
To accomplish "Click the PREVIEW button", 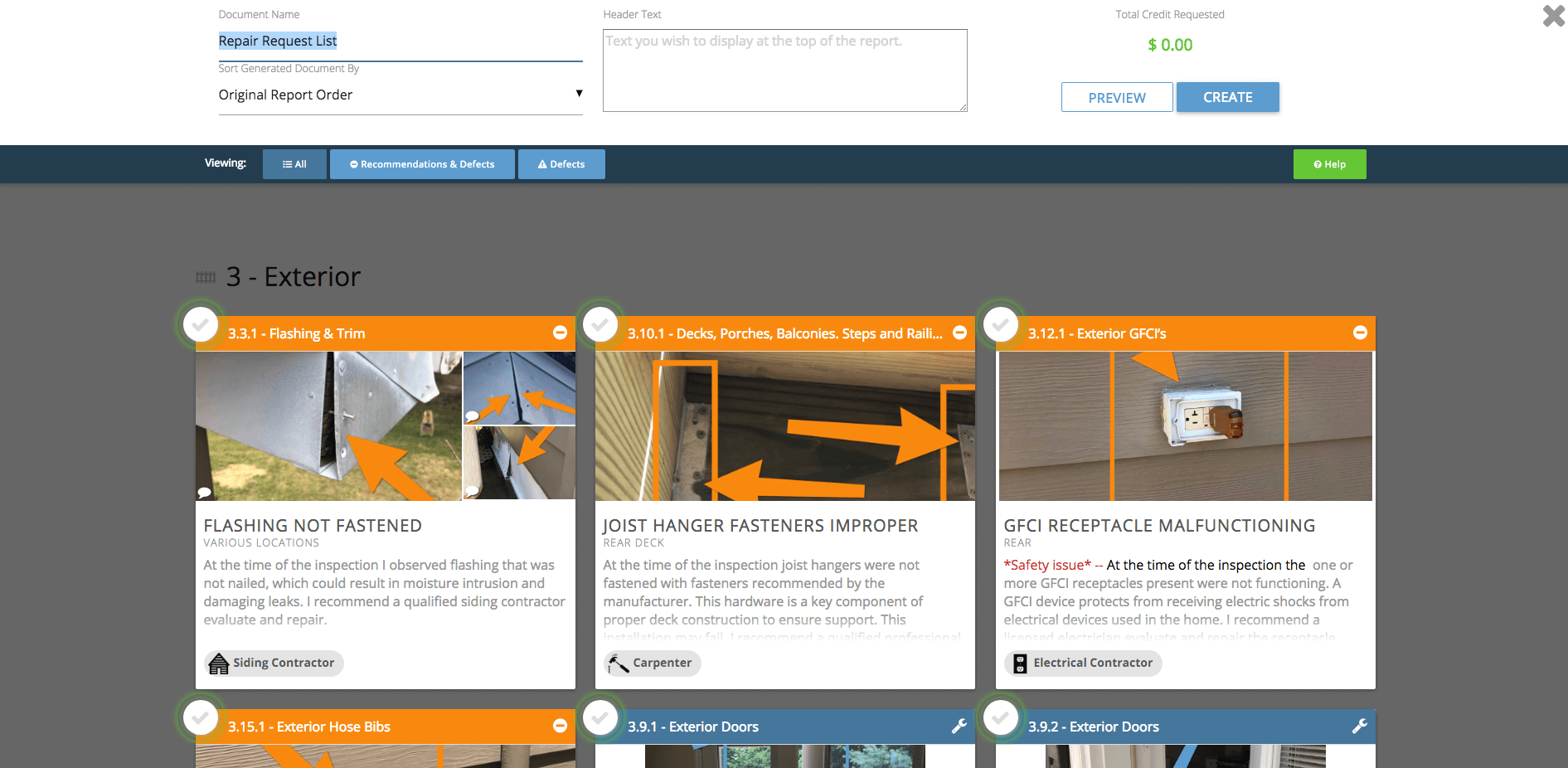I will (1117, 97).
